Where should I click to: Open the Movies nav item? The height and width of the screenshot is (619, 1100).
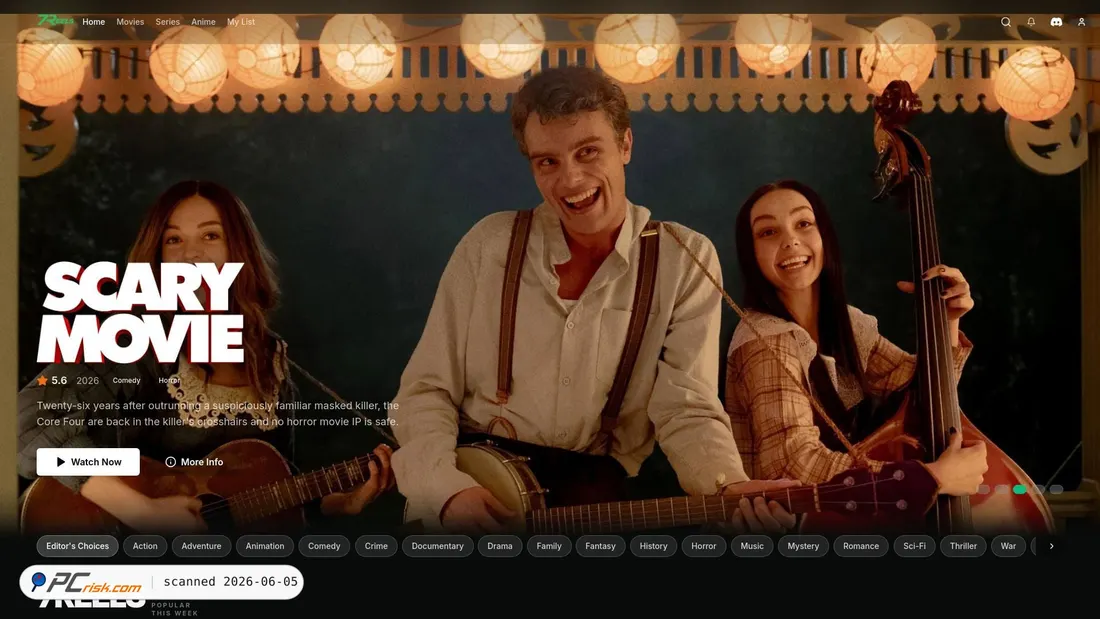coord(130,22)
